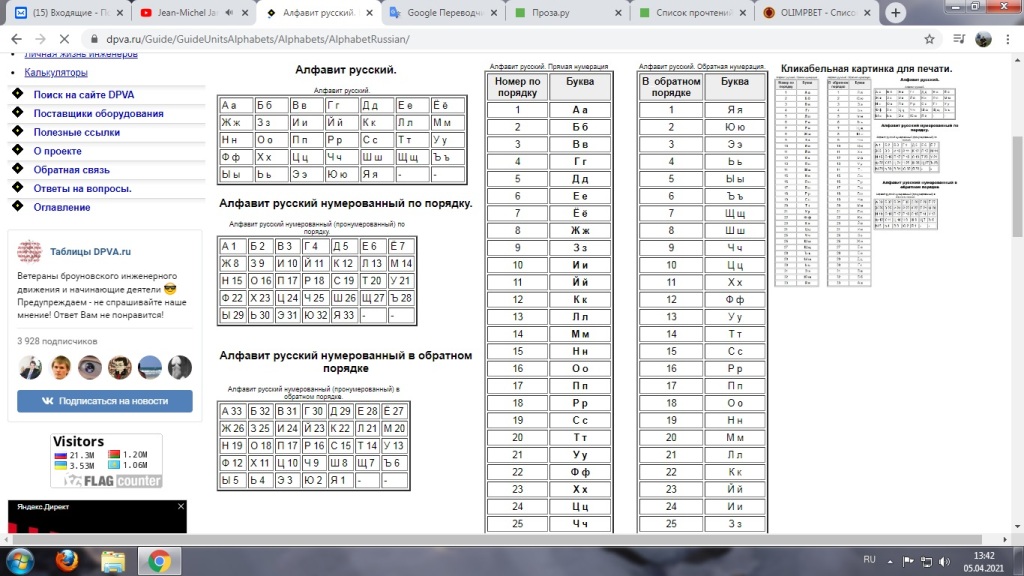Click cell 'А 33' in reverse numbered table
The image size is (1024, 576).
click(232, 411)
